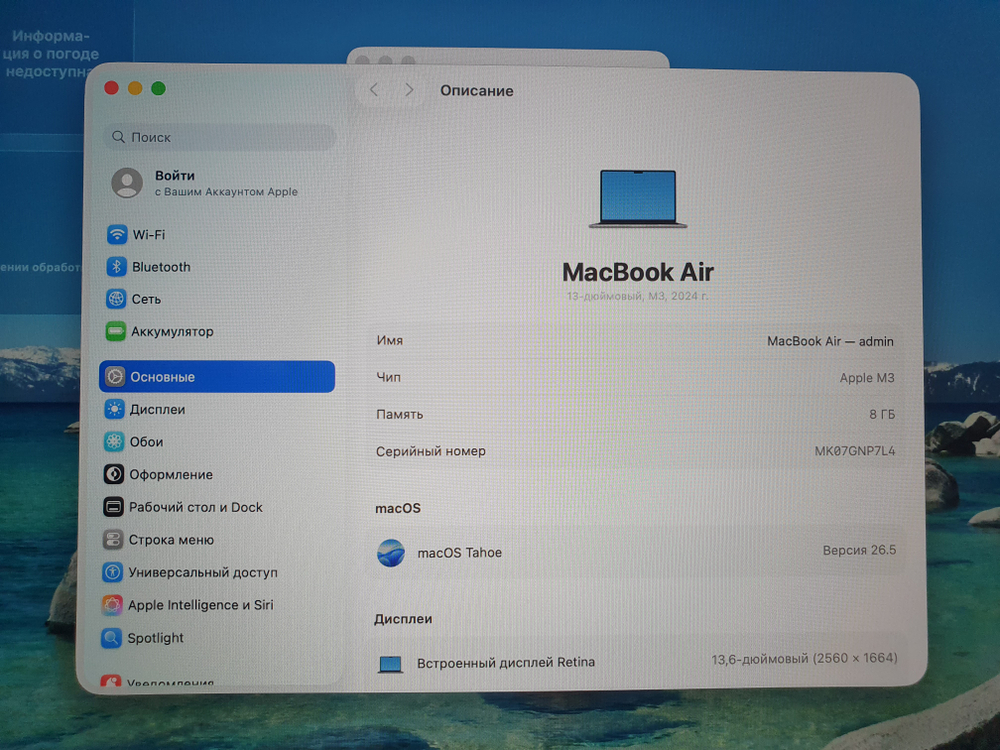
Task: Click the Поиск search field
Action: pos(219,137)
